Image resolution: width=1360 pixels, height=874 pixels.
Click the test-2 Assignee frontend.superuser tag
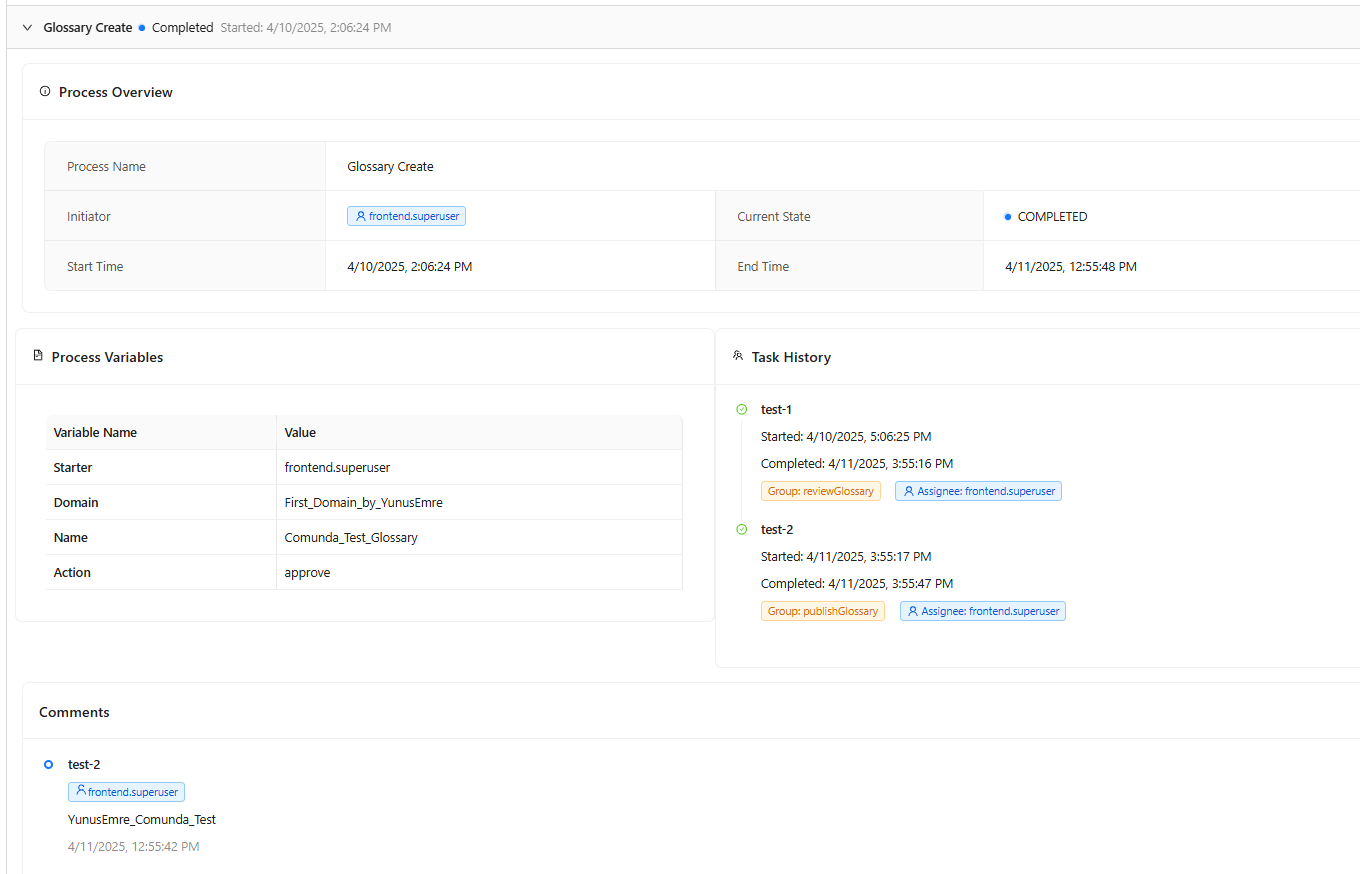(x=982, y=611)
